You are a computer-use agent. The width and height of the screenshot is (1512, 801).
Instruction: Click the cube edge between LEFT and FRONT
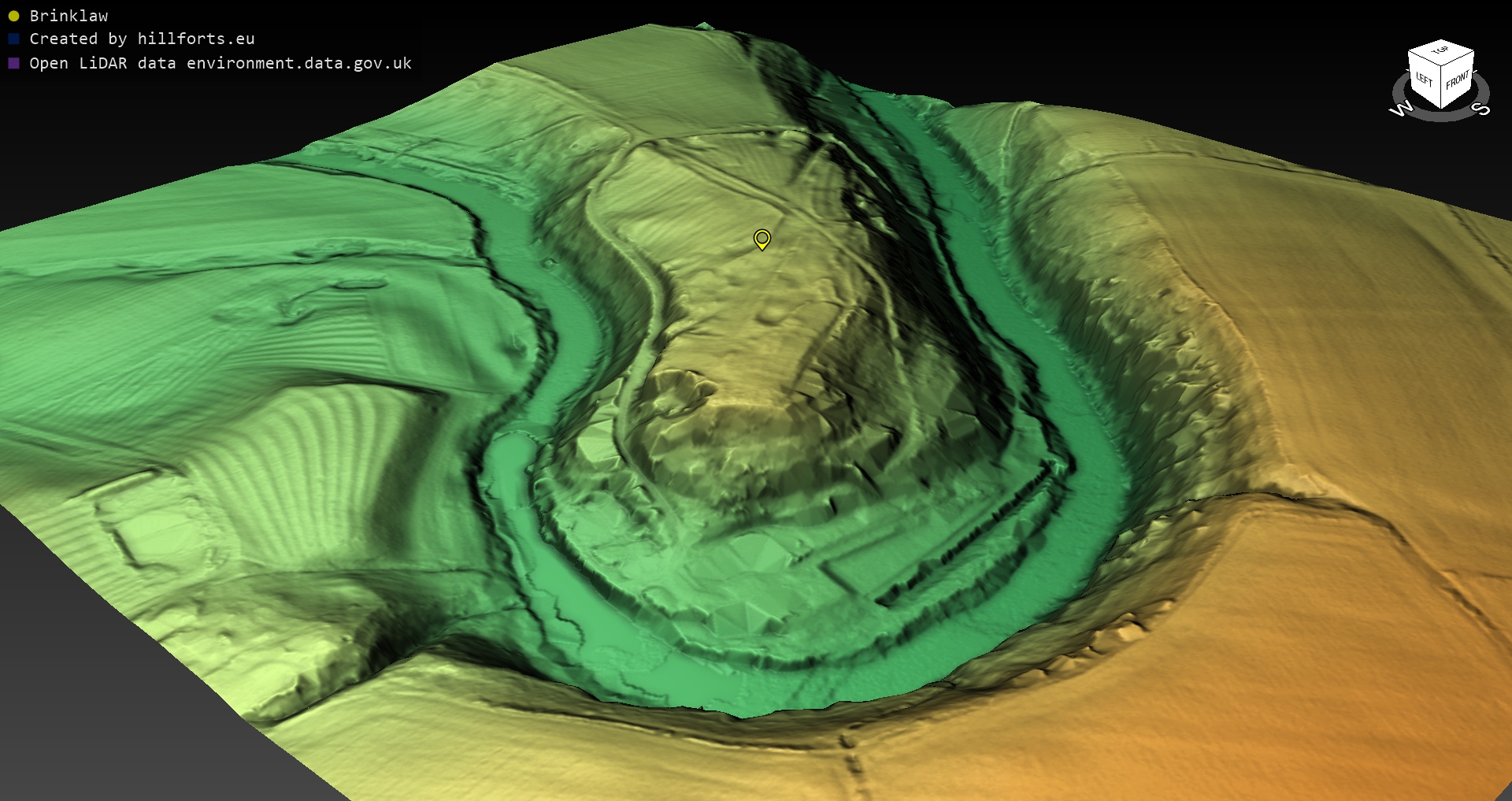[x=1441, y=88]
